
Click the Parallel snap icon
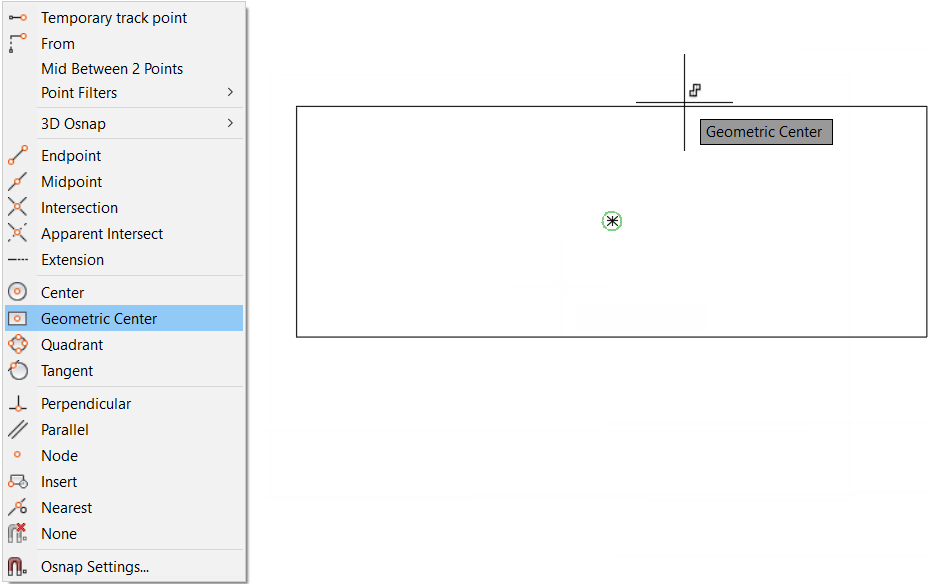[x=18, y=429]
